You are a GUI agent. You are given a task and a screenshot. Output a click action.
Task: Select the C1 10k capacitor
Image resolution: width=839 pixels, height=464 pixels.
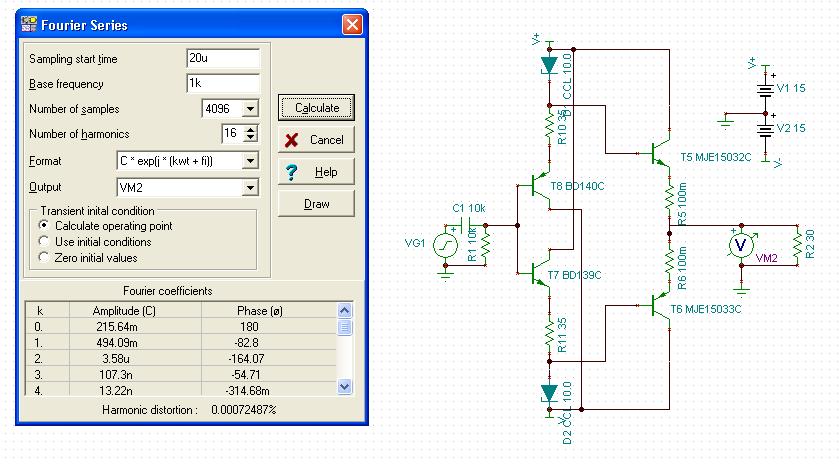click(x=465, y=225)
